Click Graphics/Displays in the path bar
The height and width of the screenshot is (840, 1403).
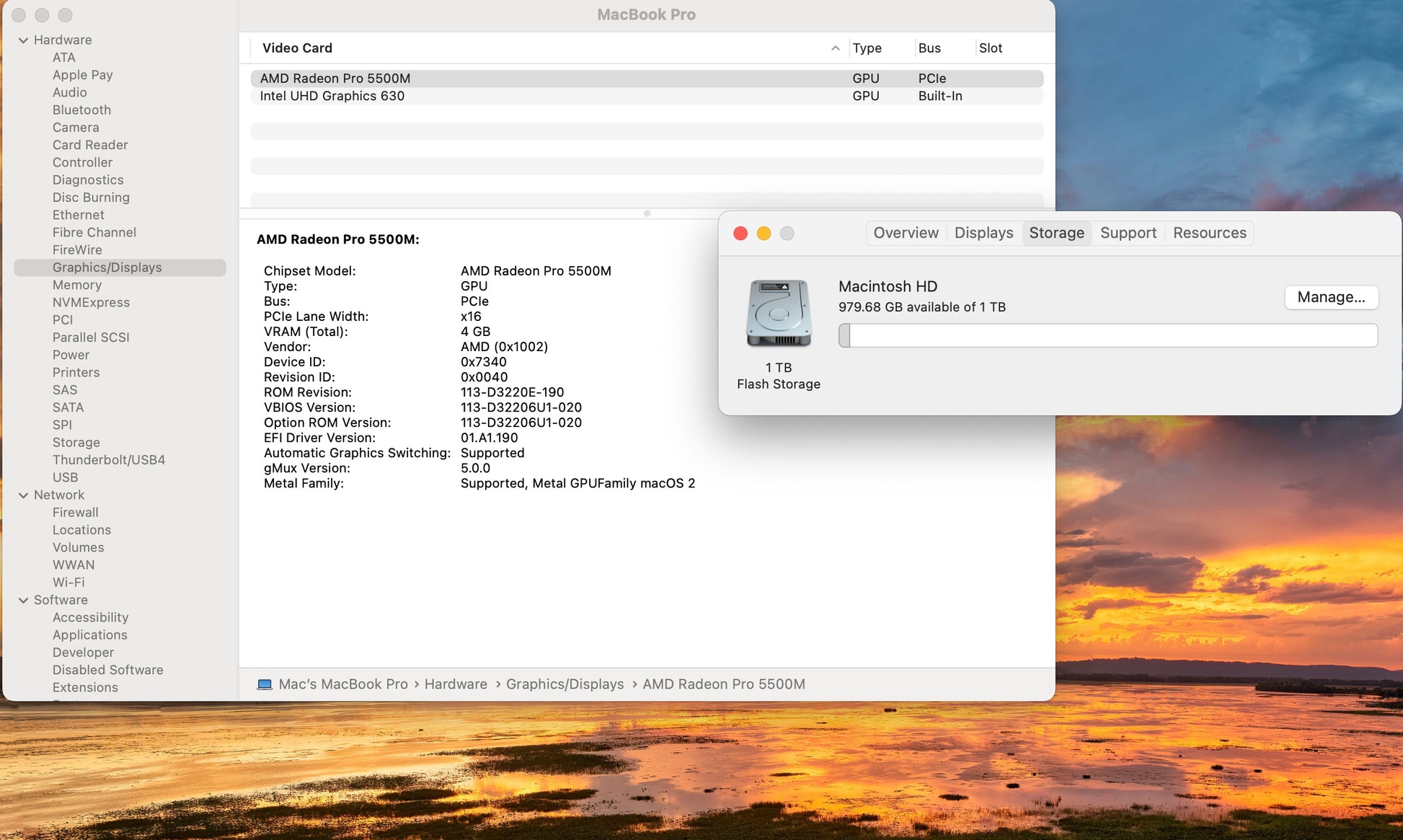coord(565,684)
